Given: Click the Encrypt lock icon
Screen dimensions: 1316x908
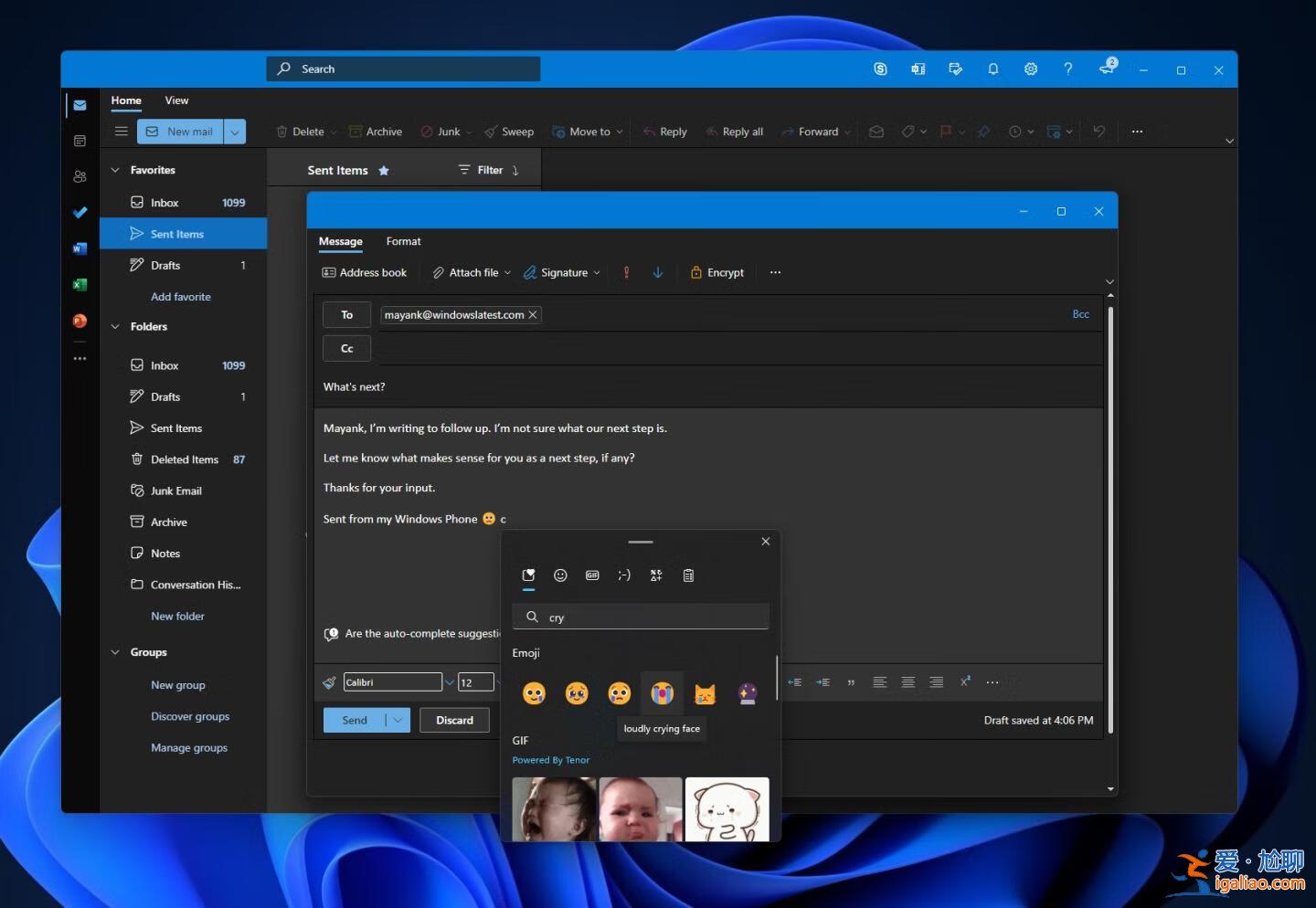Looking at the screenshot, I should 696,272.
